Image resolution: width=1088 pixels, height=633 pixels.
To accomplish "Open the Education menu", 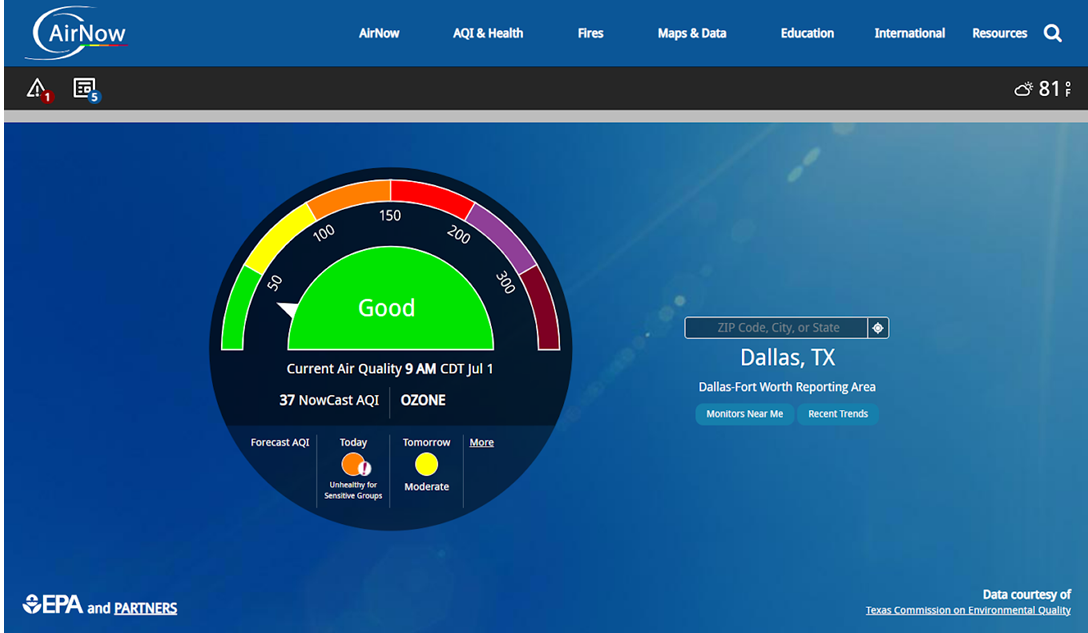I will point(807,33).
